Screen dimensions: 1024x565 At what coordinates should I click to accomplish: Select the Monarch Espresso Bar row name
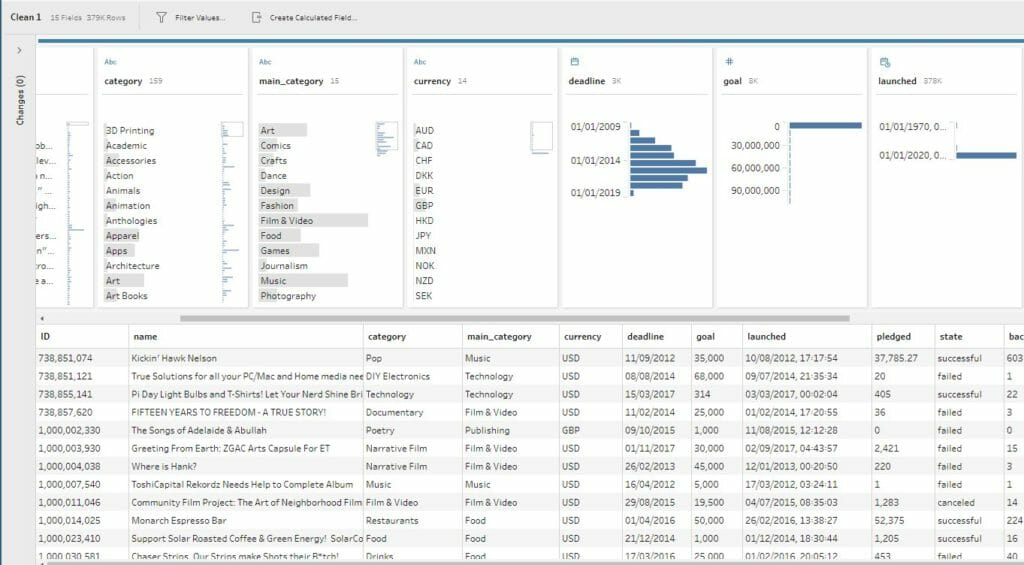[x=178, y=521]
